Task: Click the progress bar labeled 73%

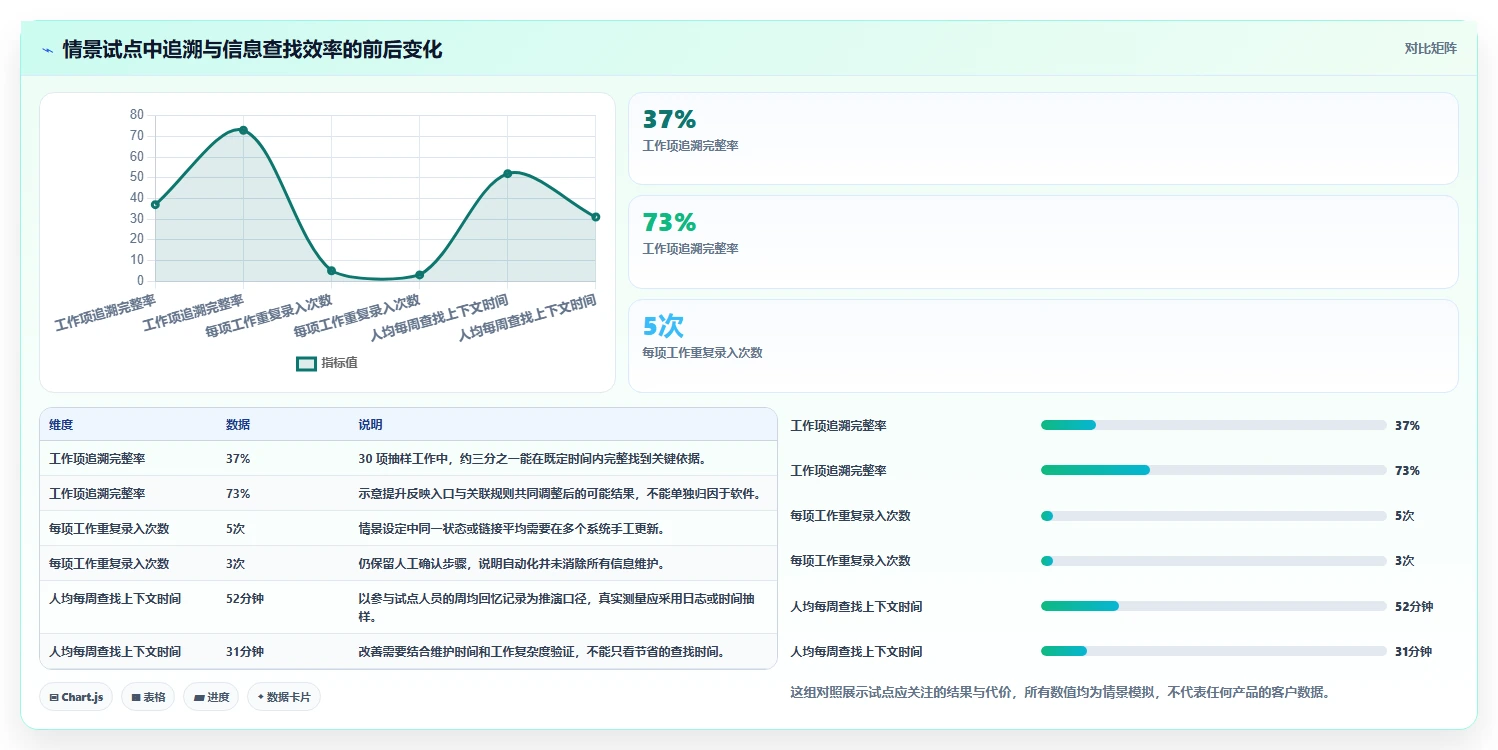Action: [x=1214, y=470]
